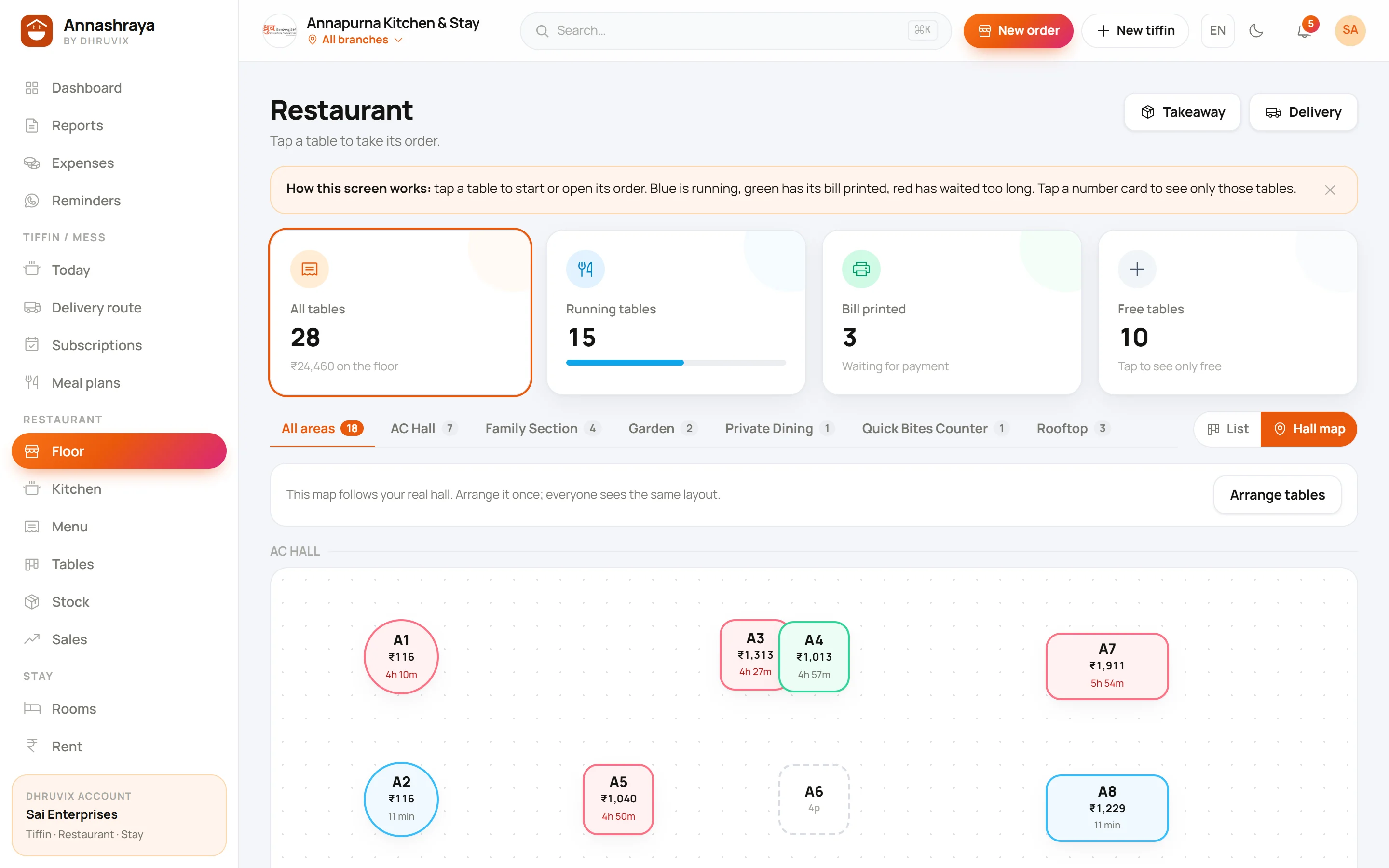Open Subscriptions in sidebar
This screenshot has height=868, width=1389.
pos(119,345)
